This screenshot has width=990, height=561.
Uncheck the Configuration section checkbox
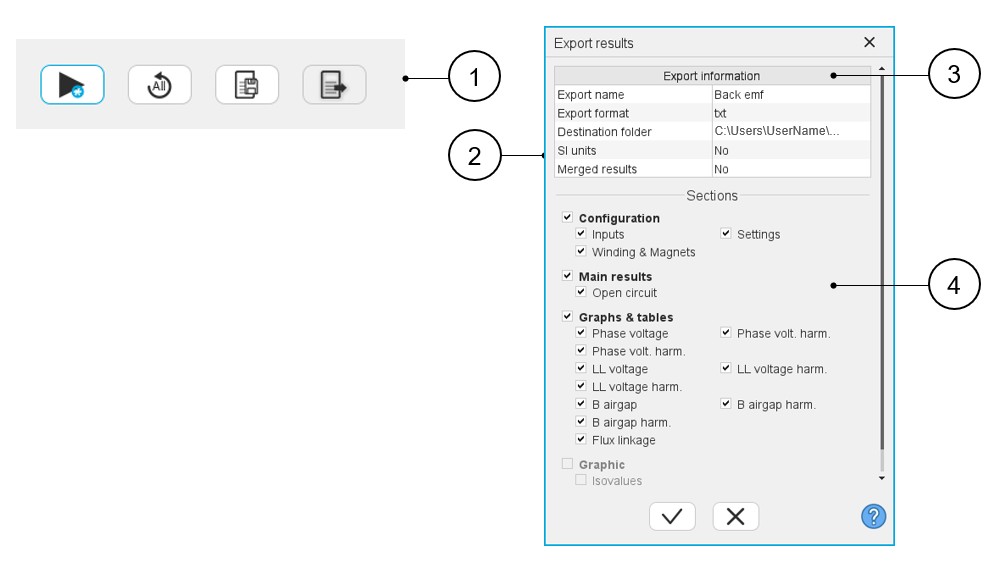[568, 217]
